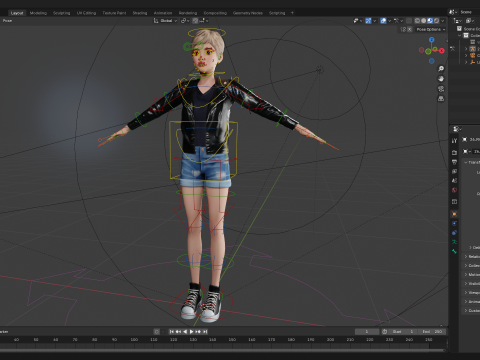The image size is (480, 360).
Task: Open the Object Constraints properties tab
Action: (454, 233)
